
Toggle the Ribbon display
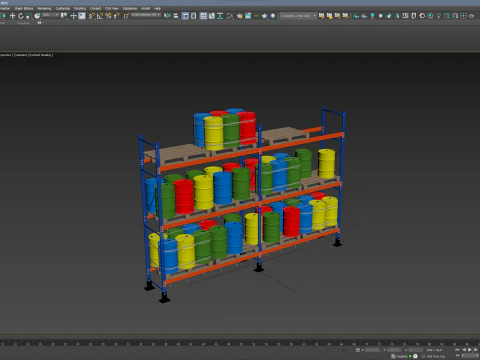(x=203, y=16)
